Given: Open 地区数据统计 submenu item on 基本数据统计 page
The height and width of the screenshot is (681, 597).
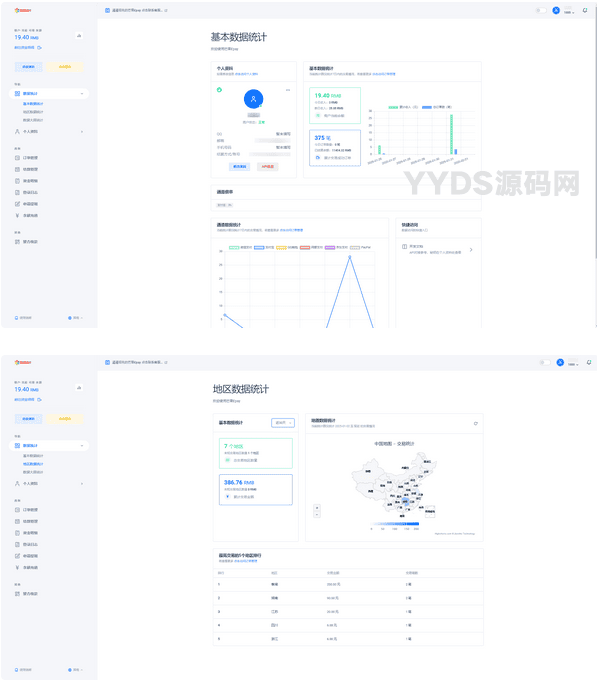Looking at the screenshot, I should click(33, 112).
